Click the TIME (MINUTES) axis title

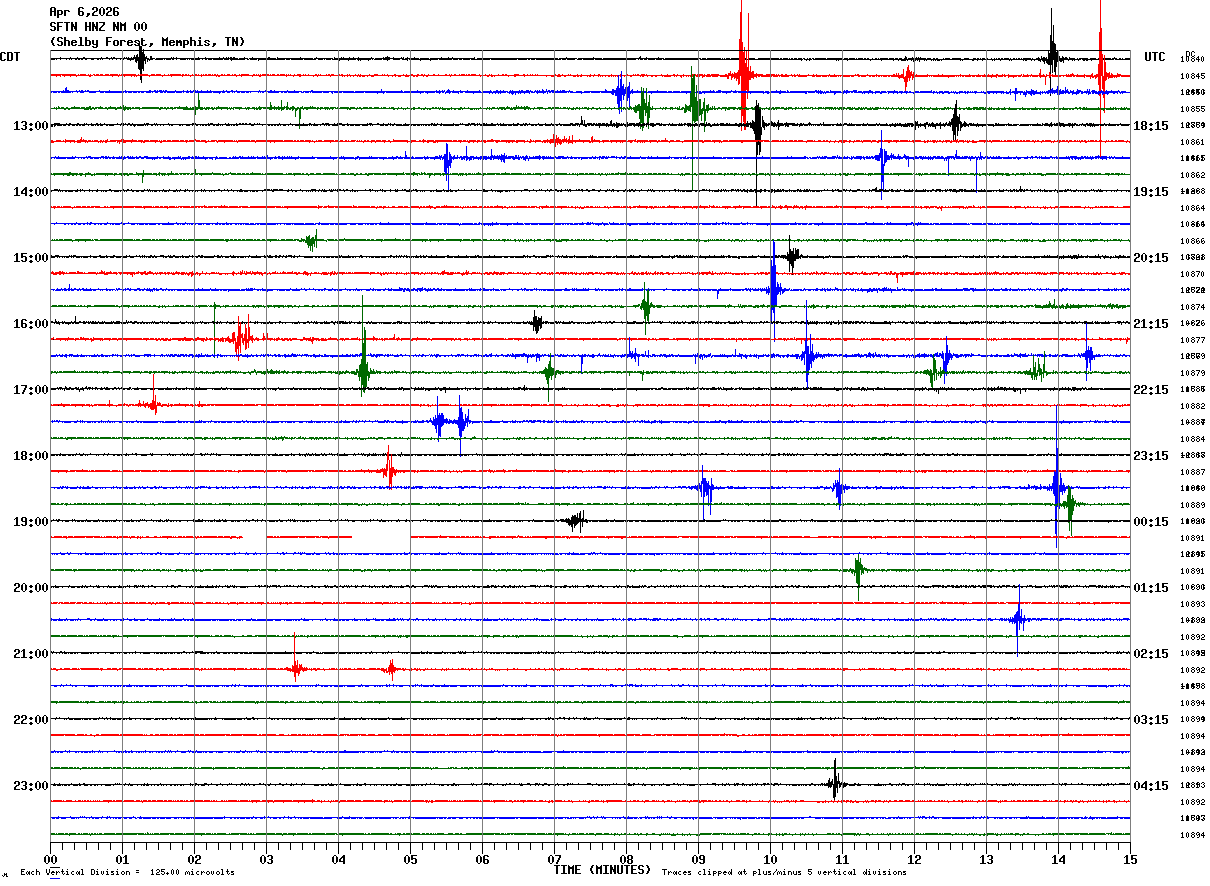(x=602, y=870)
